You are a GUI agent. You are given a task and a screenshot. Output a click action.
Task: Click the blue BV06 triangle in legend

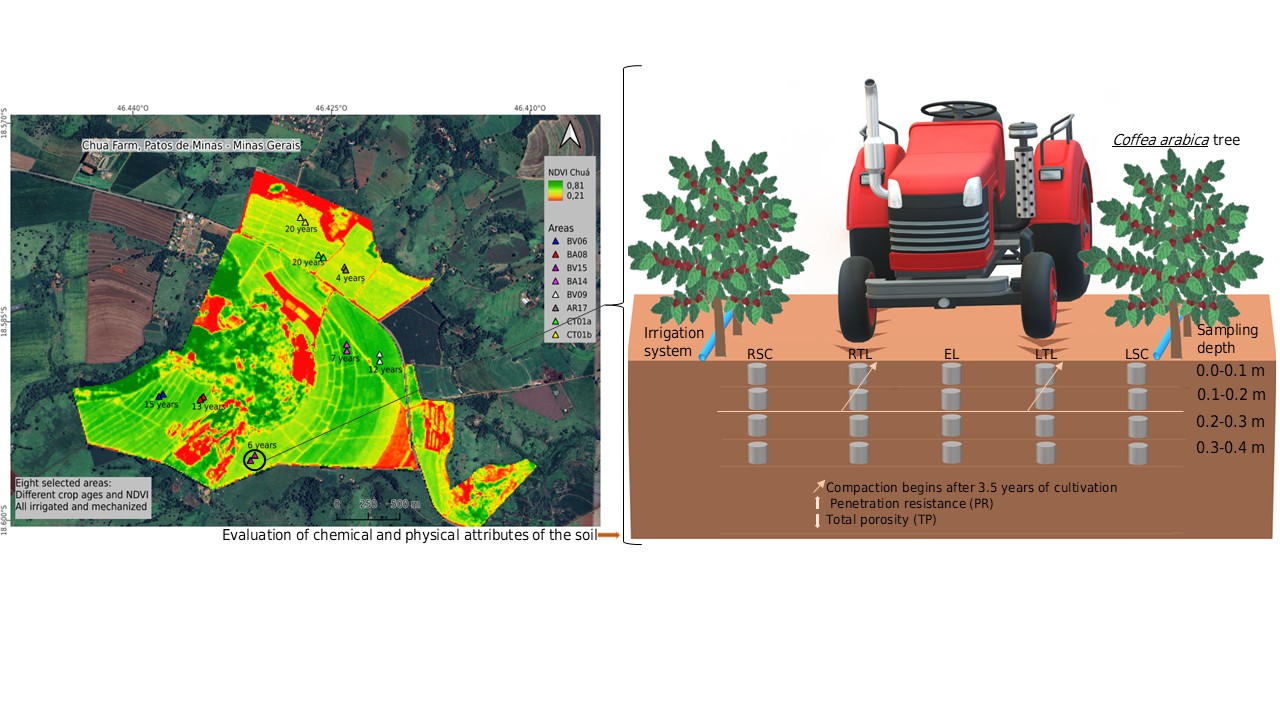555,241
